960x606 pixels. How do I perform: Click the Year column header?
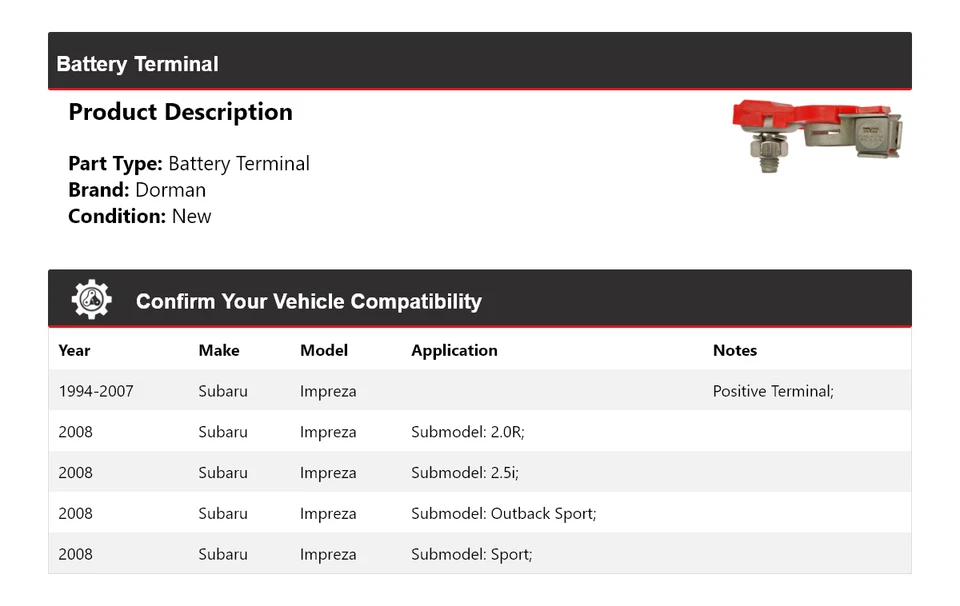74,350
